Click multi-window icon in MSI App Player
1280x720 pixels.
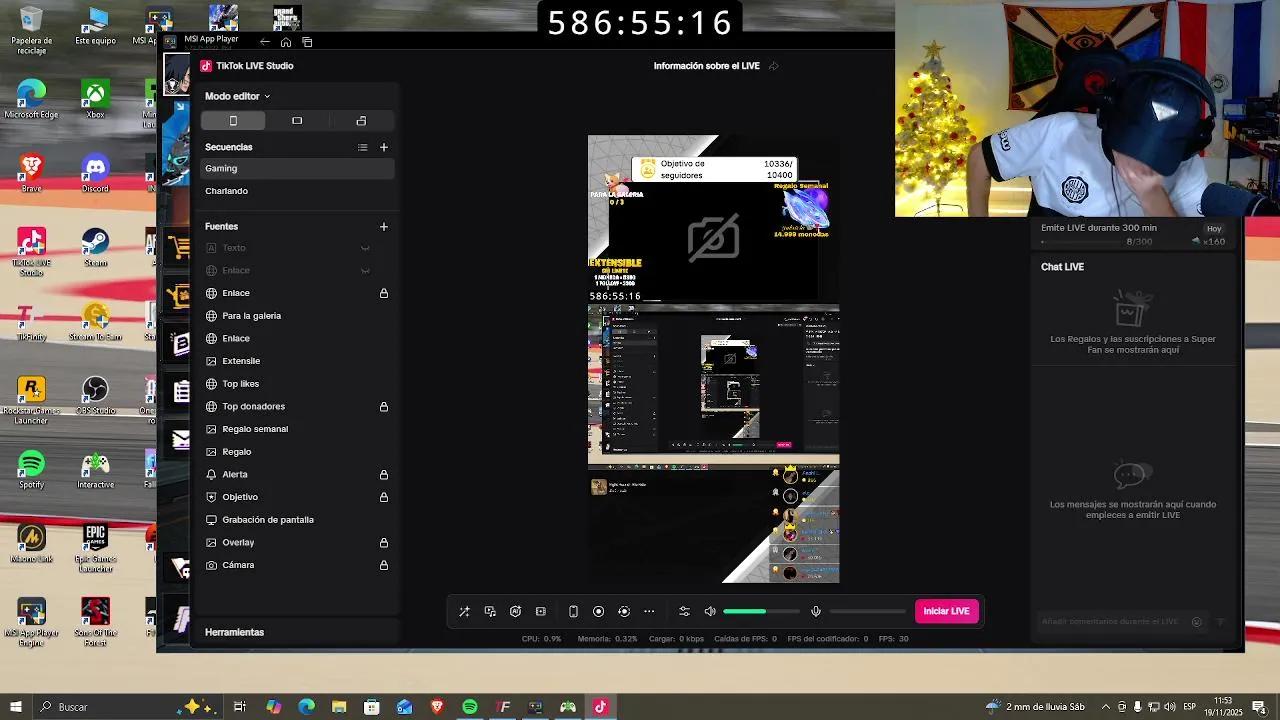(x=307, y=42)
